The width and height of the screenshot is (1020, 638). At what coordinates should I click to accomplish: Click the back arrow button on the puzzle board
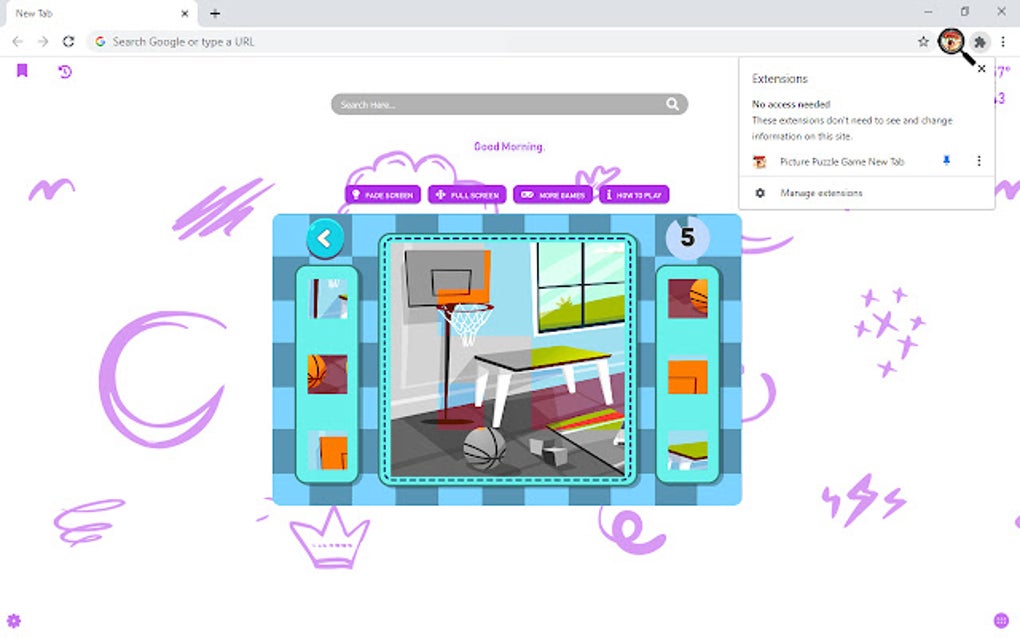(x=323, y=238)
